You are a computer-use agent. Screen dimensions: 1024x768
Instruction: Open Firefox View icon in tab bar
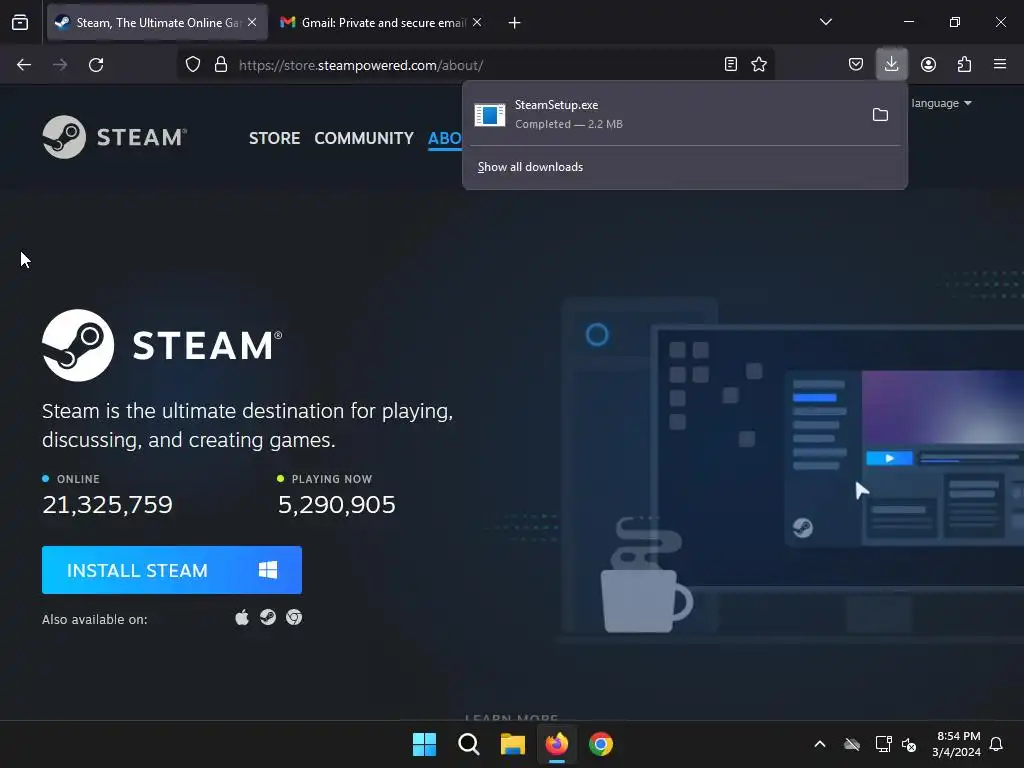[20, 22]
